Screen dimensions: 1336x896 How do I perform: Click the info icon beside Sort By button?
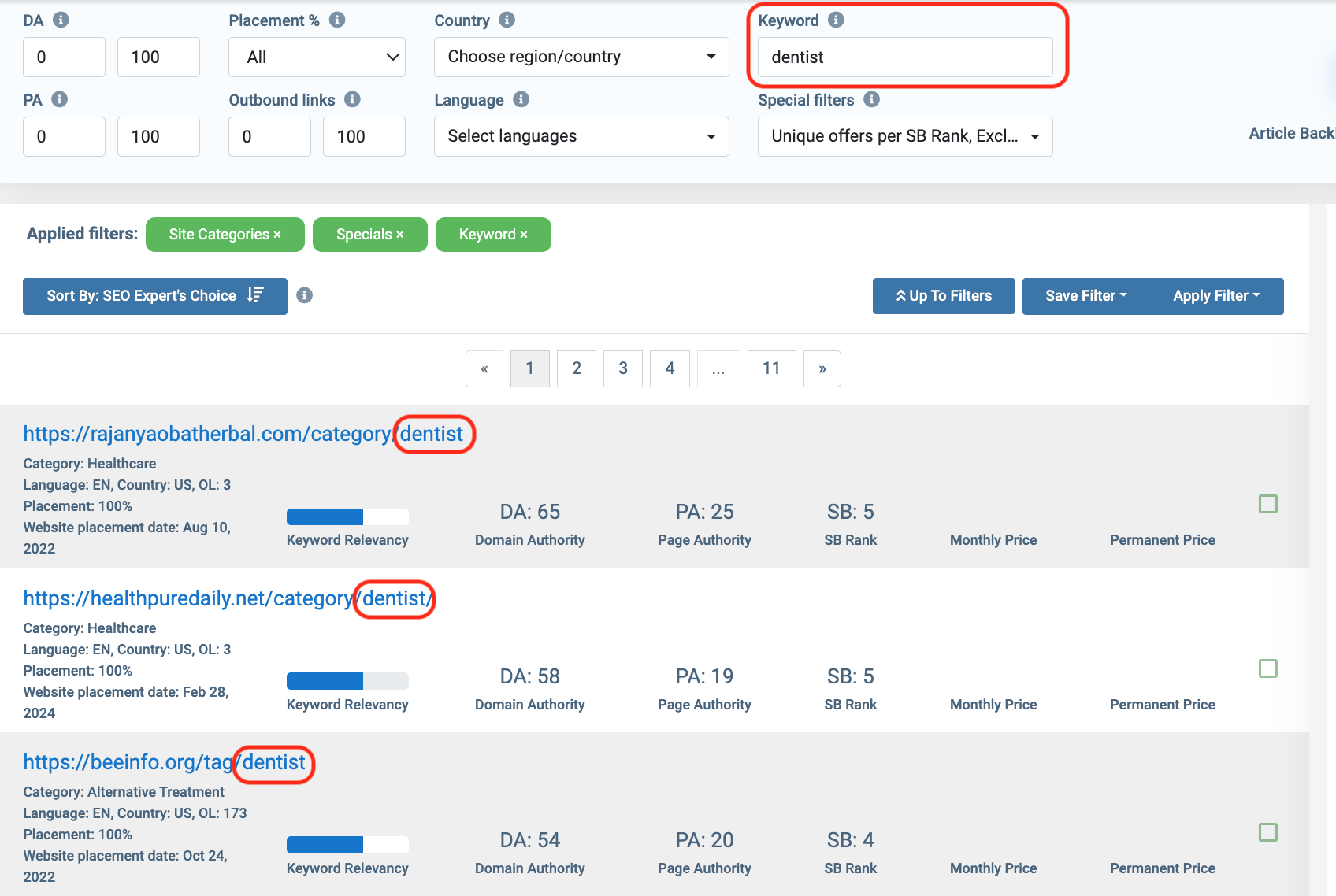pos(304,295)
